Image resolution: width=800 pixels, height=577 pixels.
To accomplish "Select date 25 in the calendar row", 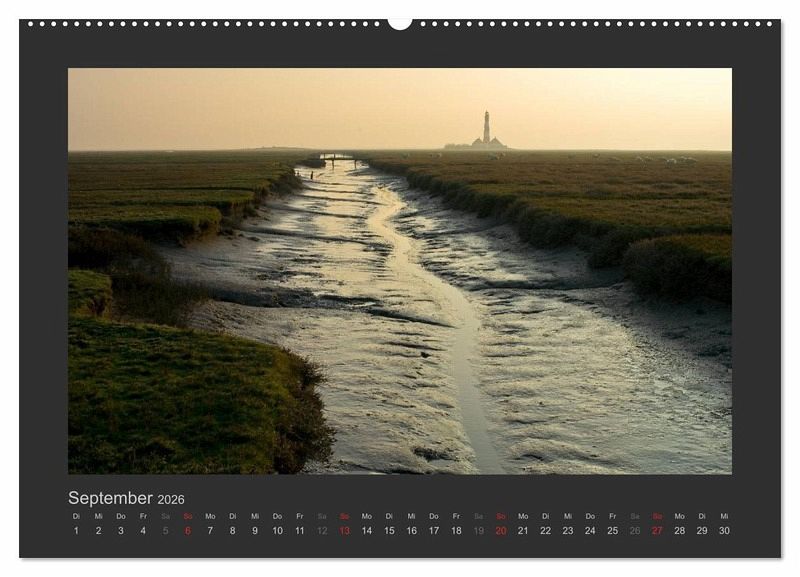I will [613, 531].
